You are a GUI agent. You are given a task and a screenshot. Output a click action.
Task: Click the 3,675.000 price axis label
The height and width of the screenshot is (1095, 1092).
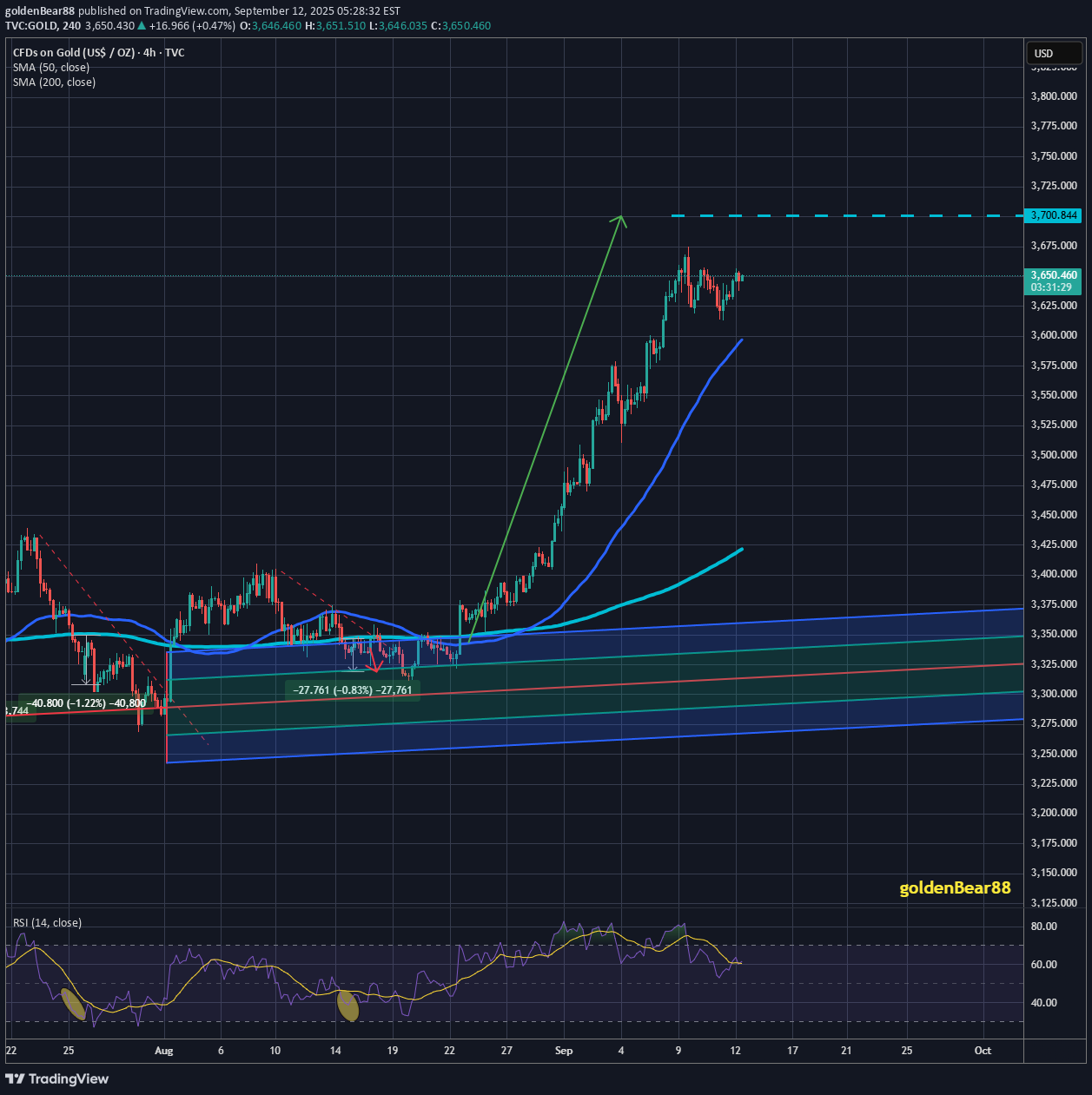[x=1054, y=246]
